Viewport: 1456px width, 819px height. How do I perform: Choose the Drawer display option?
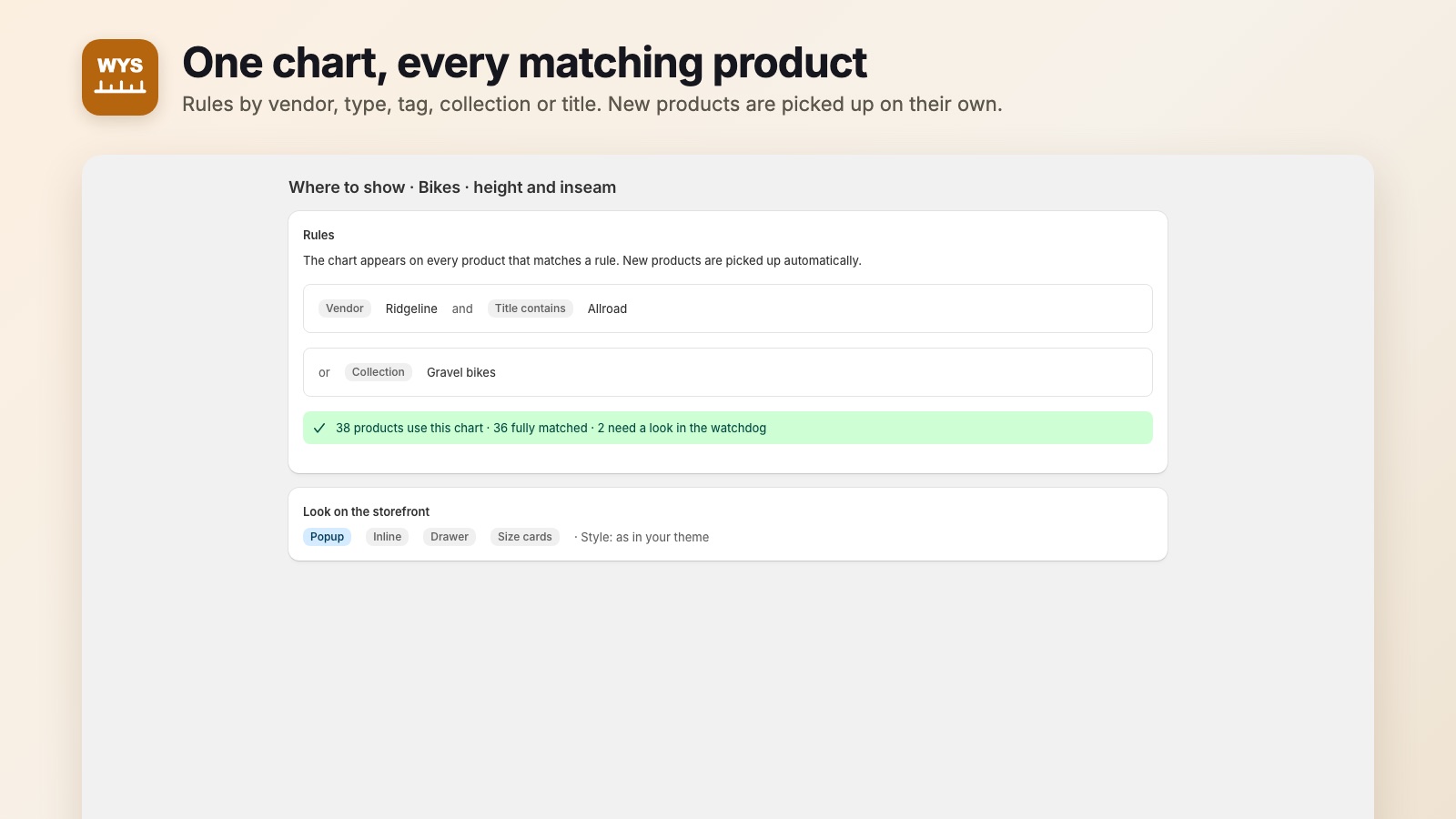(x=450, y=537)
